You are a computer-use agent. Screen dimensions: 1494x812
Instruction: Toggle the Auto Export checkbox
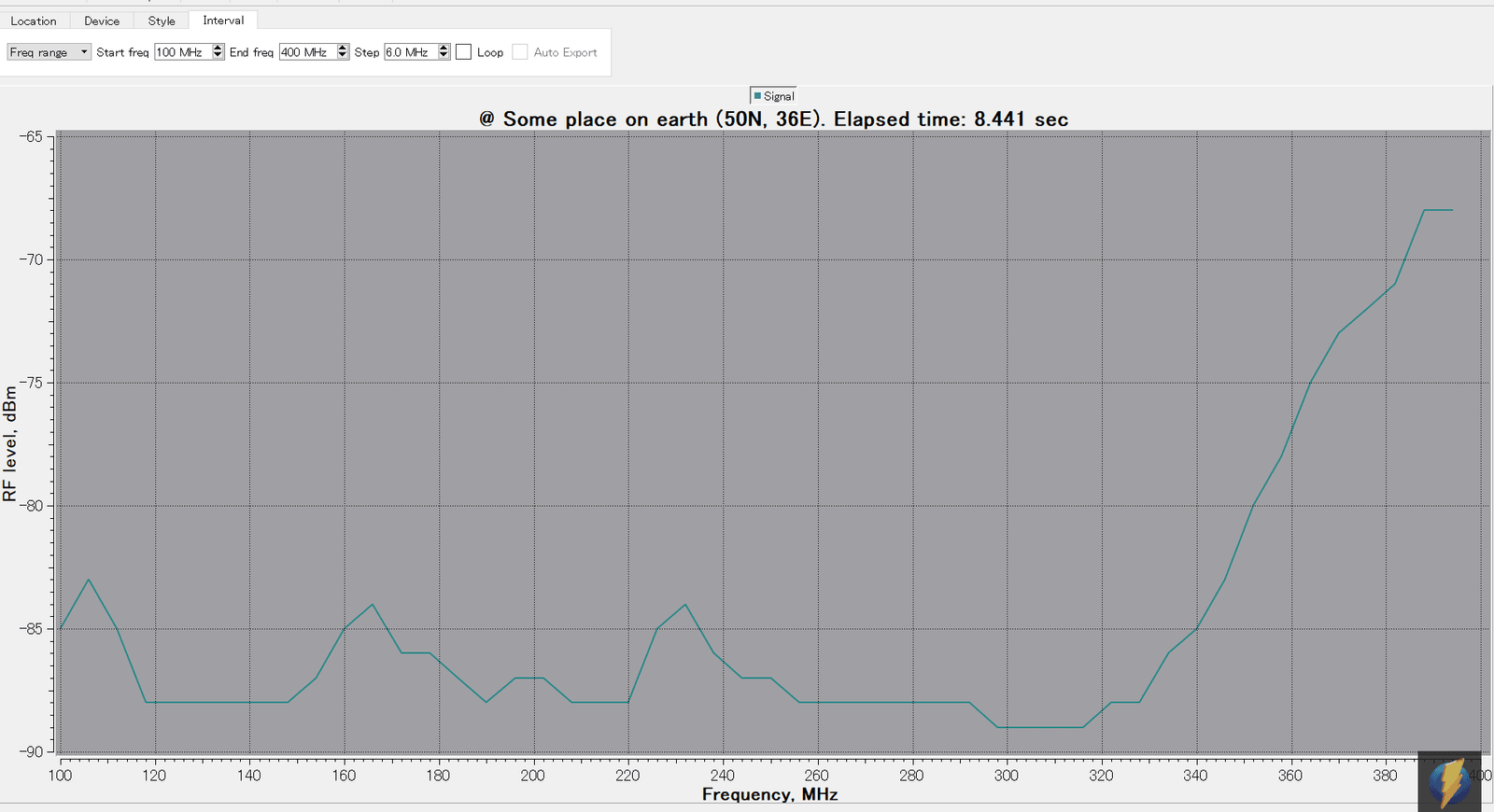[520, 52]
